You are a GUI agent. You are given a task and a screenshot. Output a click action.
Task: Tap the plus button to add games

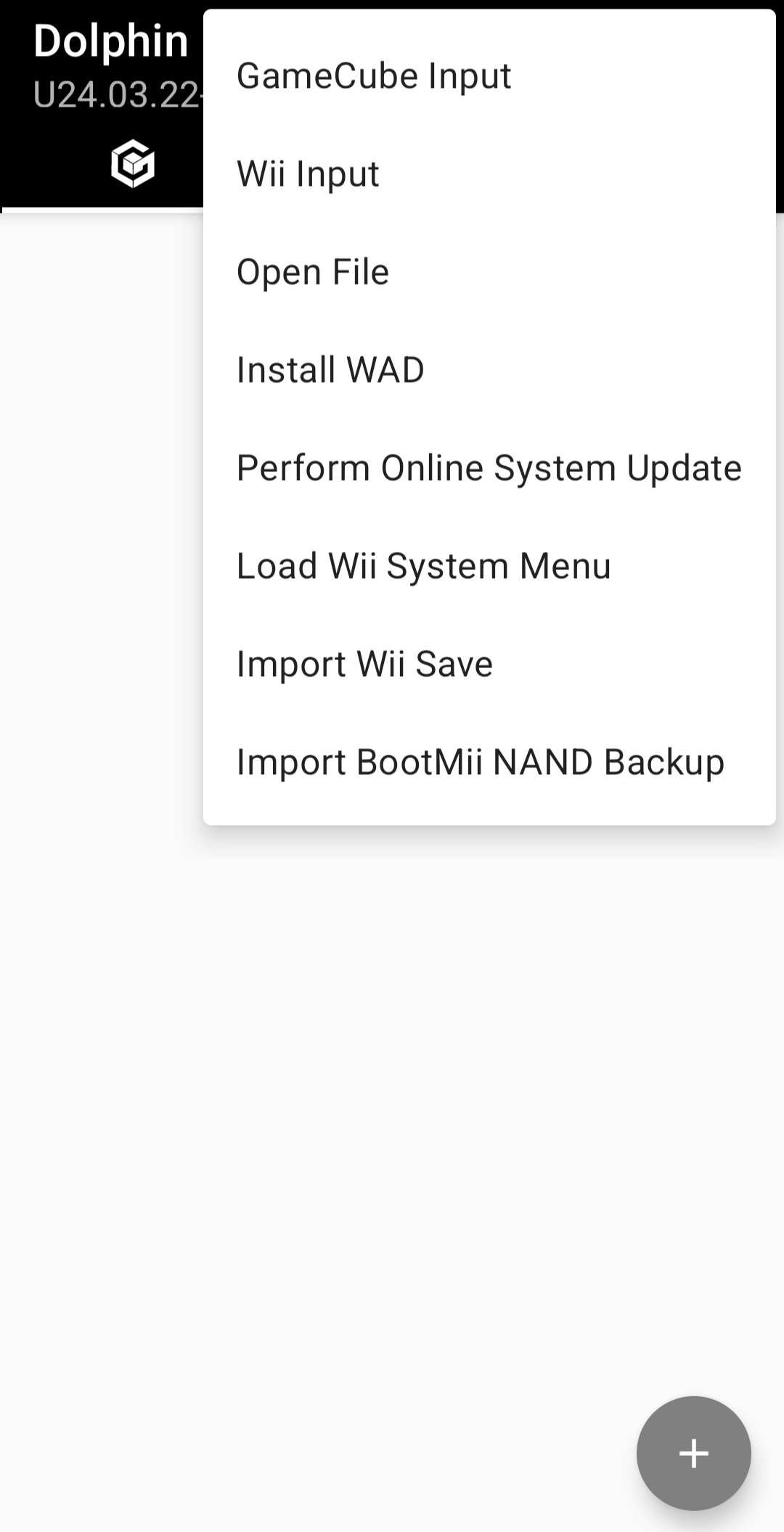693,1453
